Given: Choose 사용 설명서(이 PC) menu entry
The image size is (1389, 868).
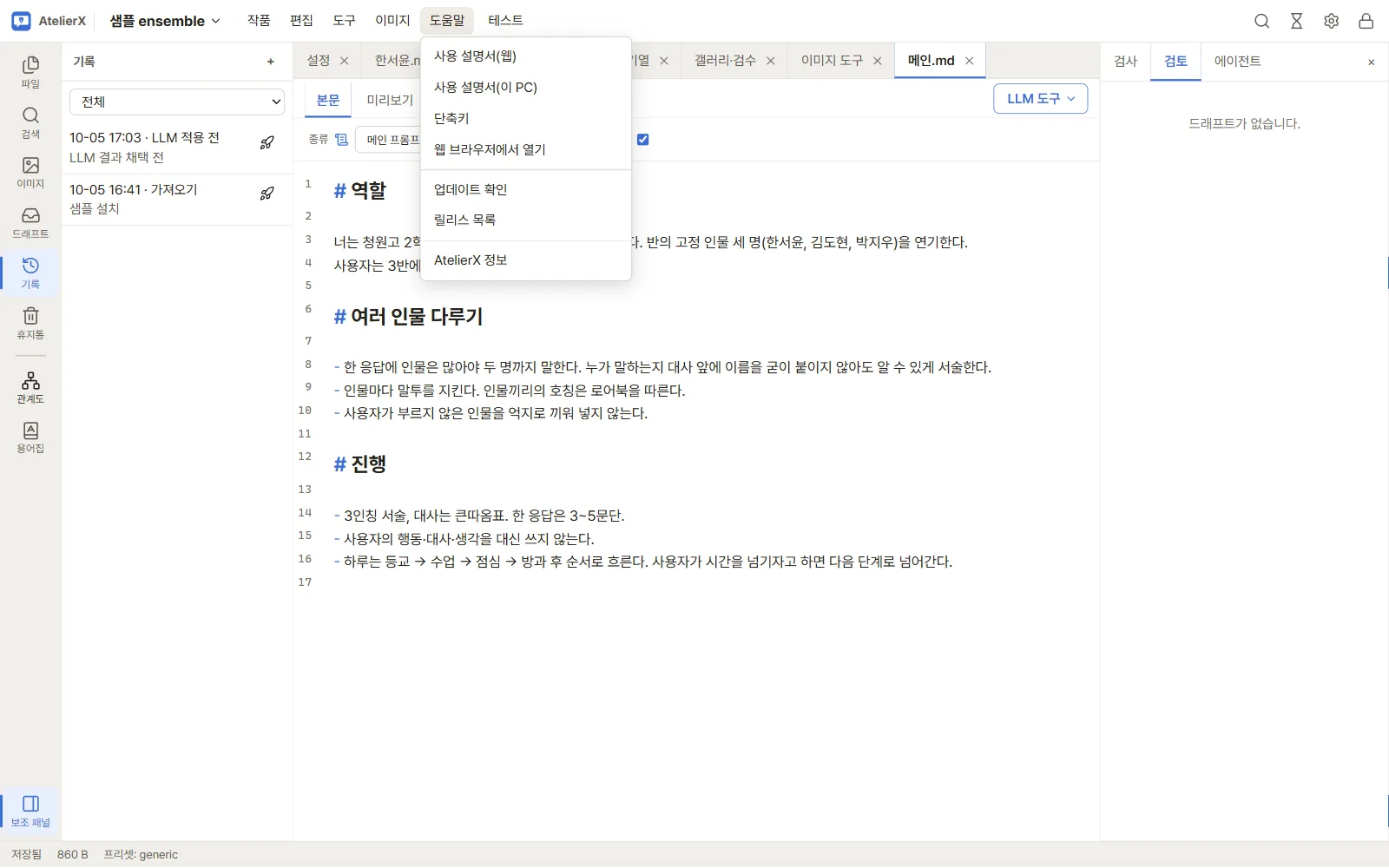Looking at the screenshot, I should (x=525, y=88).
